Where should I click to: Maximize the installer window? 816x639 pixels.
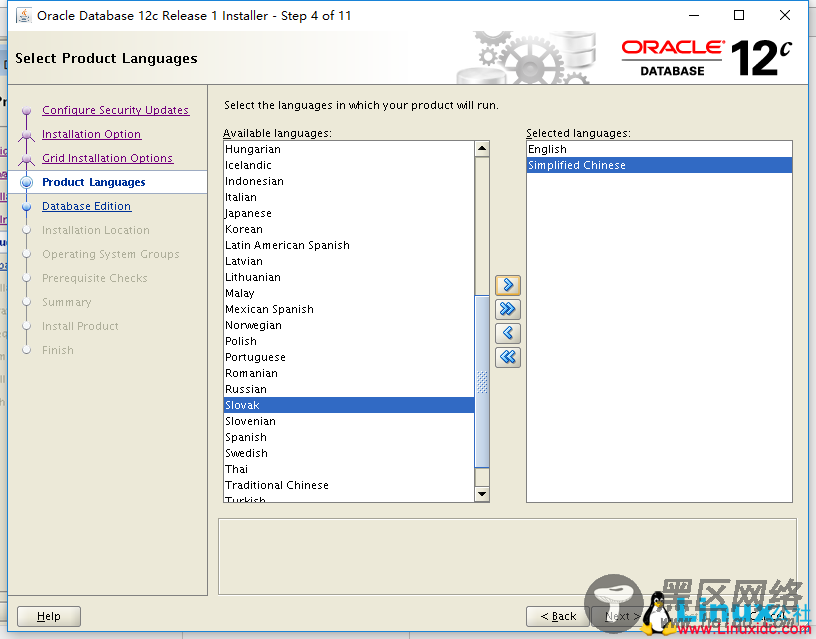point(738,15)
